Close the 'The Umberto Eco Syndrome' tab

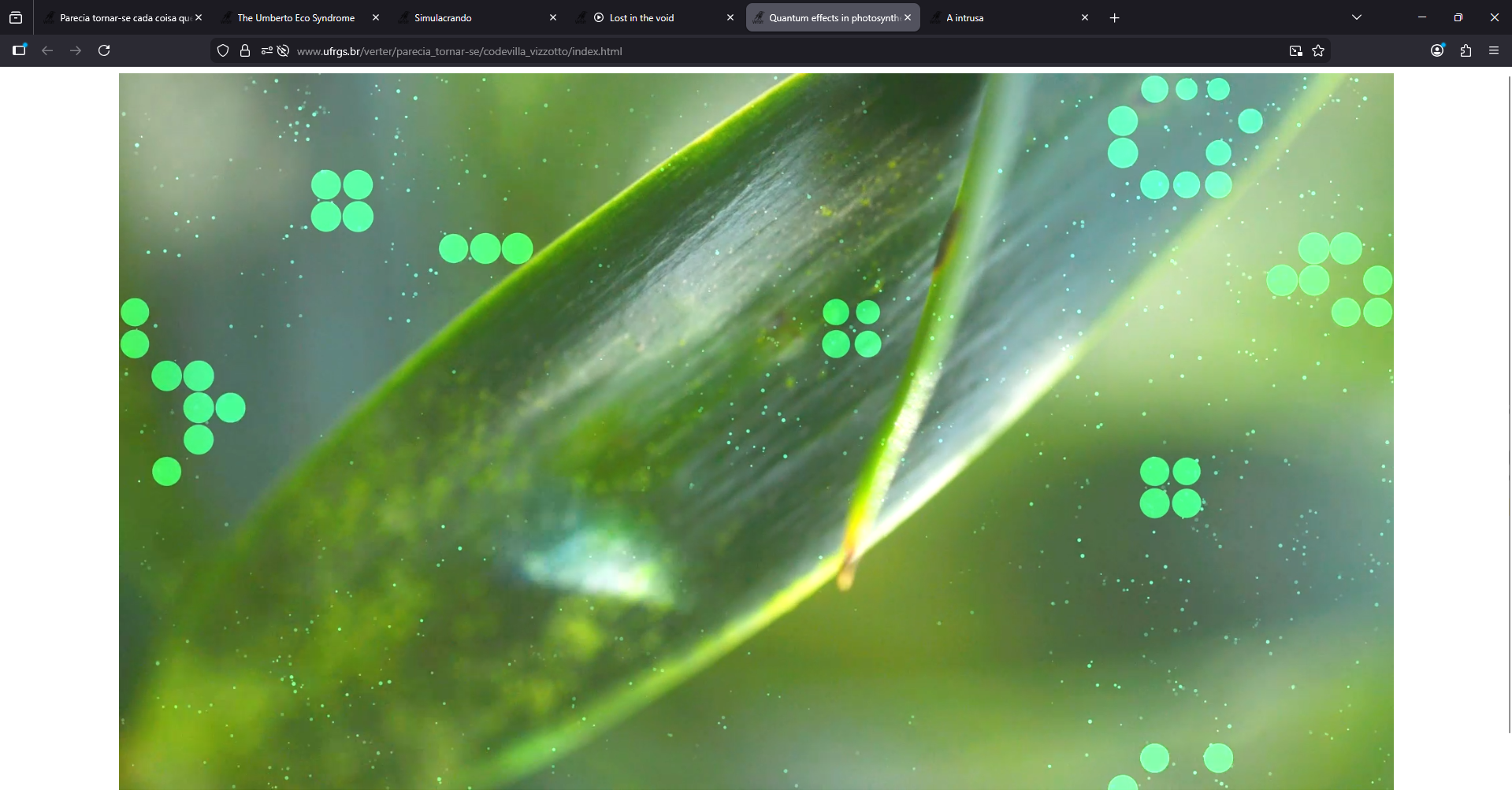(x=376, y=17)
